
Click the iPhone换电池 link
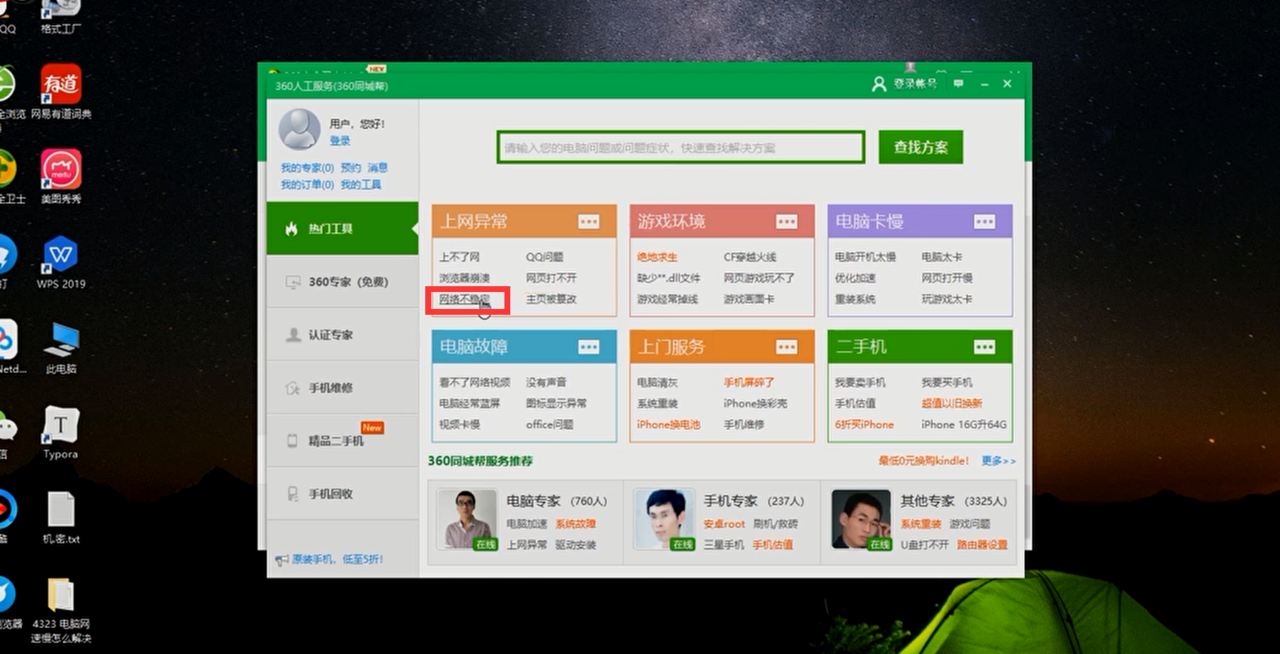[x=669, y=424]
